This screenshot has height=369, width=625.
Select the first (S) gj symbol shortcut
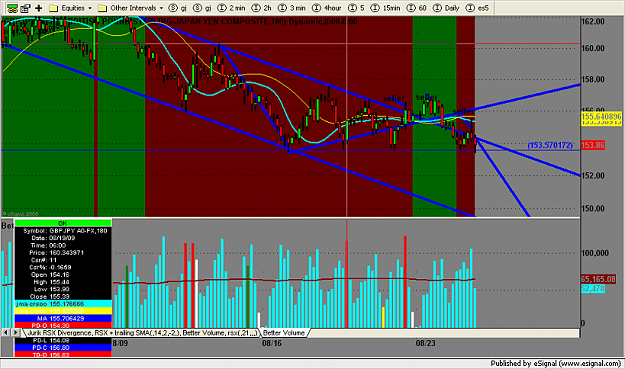point(178,8)
